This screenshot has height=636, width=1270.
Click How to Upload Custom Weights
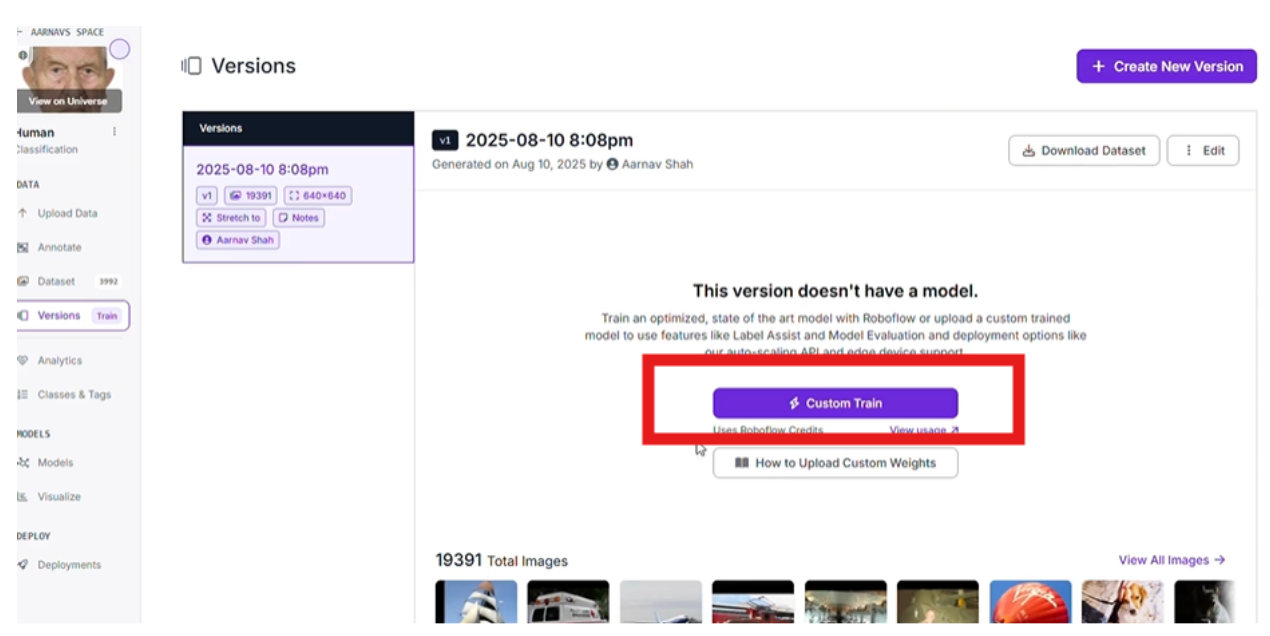pyautogui.click(x=835, y=463)
